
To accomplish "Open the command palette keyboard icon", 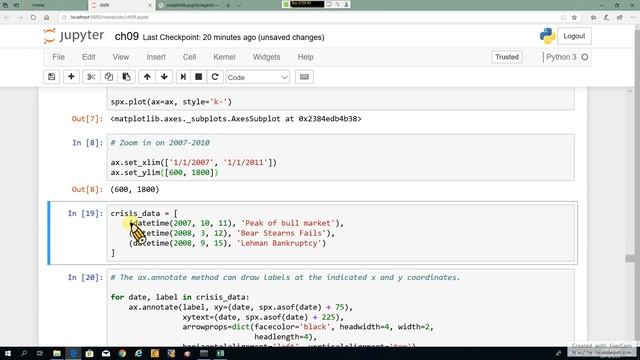I will [304, 77].
